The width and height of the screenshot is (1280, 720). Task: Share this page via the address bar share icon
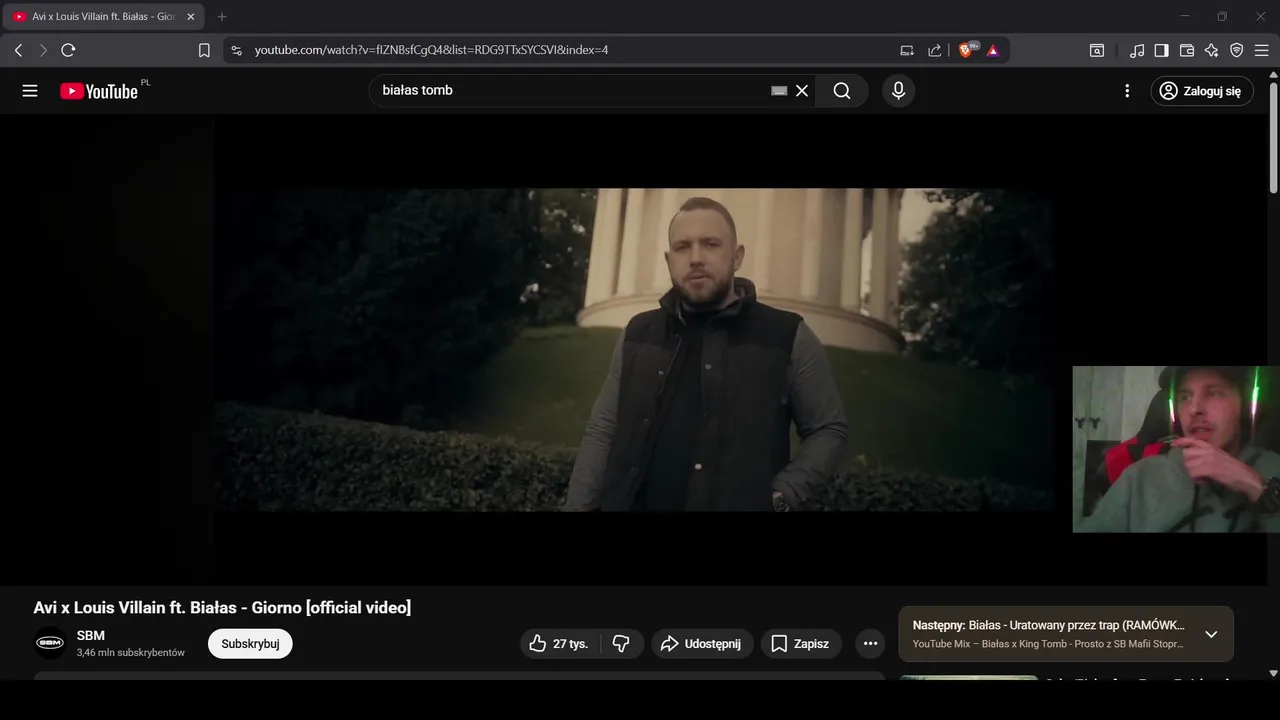pos(935,50)
